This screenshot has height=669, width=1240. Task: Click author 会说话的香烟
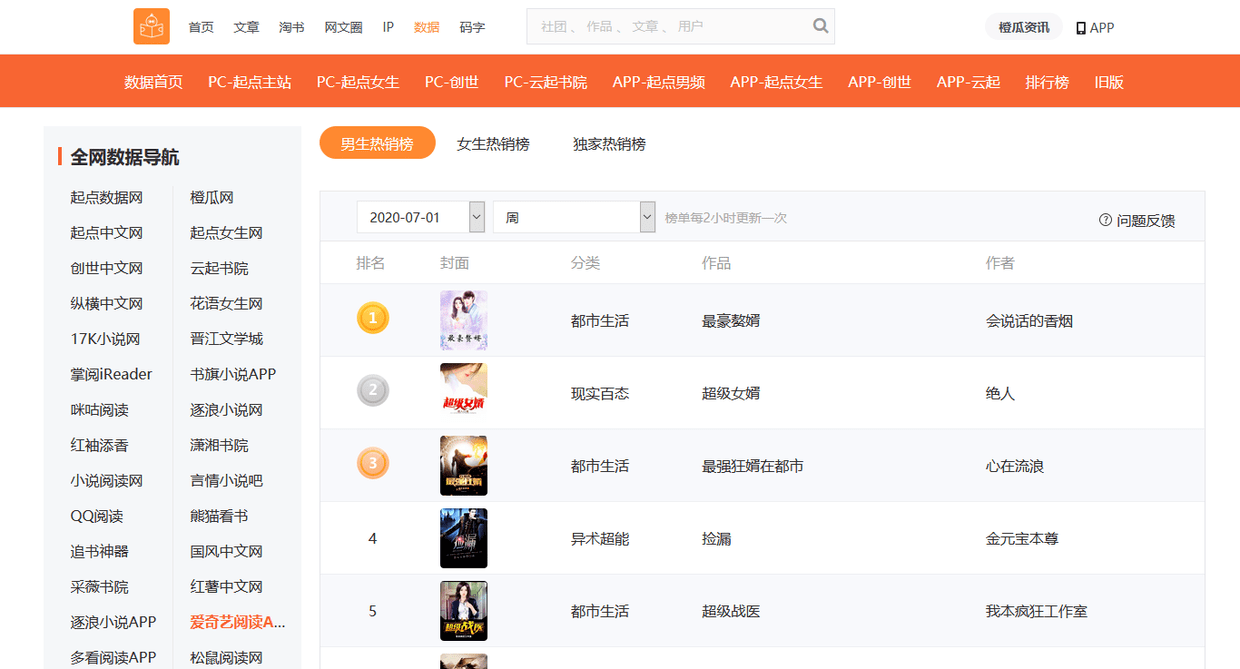[x=1029, y=321]
